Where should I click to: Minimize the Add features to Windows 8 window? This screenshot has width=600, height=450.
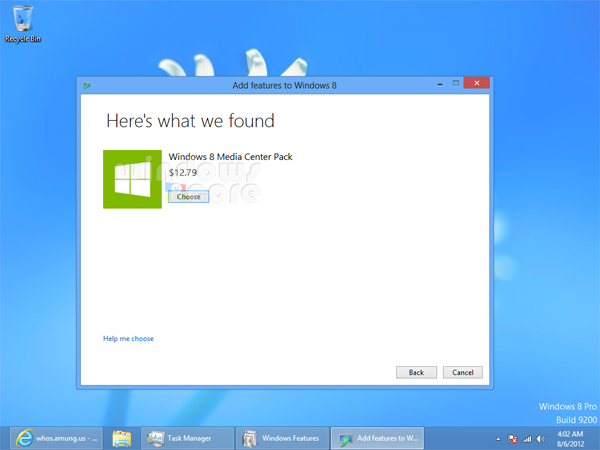coord(440,83)
